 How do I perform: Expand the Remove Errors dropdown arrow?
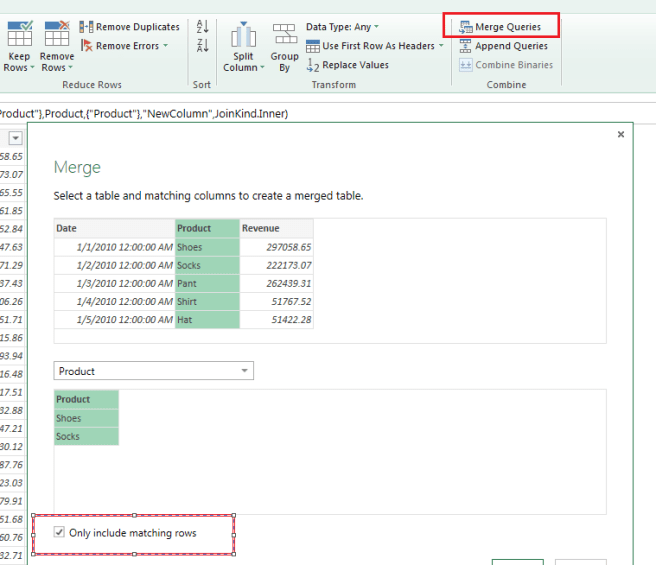[166, 46]
